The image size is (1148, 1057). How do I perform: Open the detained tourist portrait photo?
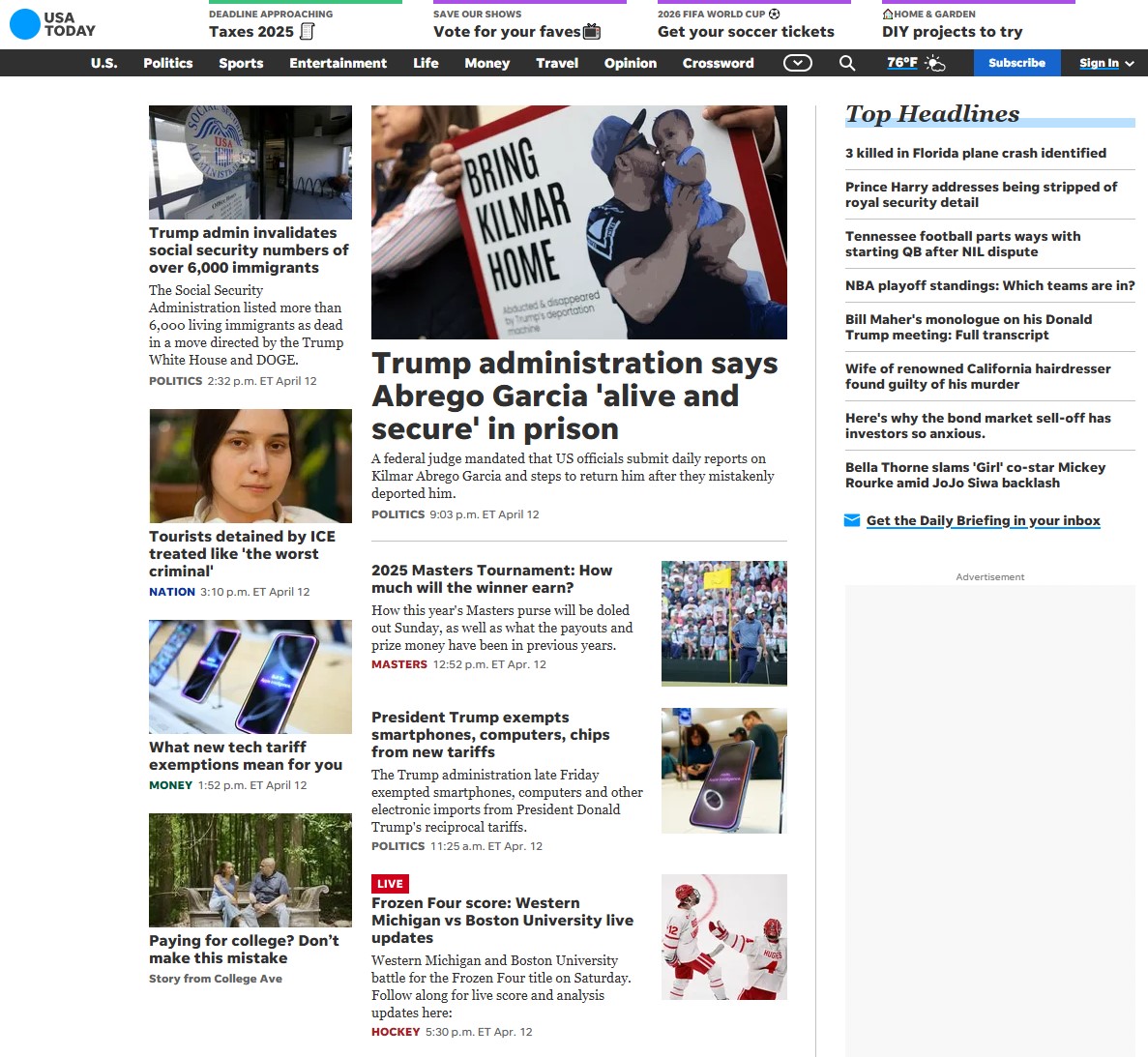point(250,466)
